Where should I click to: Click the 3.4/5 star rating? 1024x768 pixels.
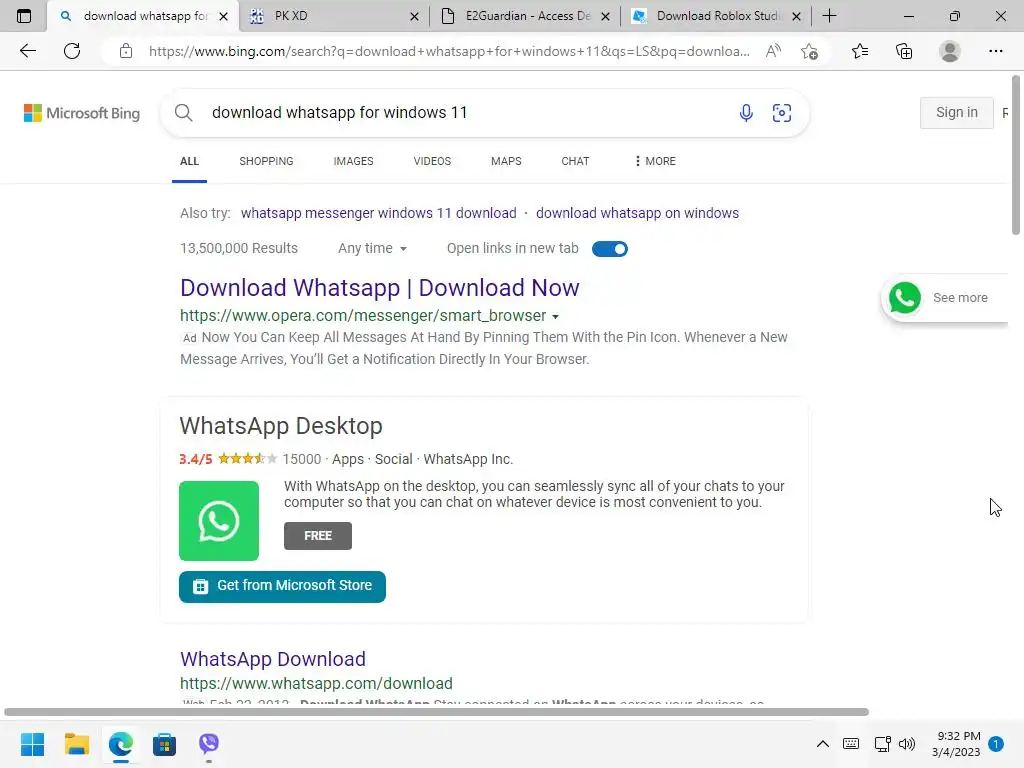pyautogui.click(x=228, y=459)
